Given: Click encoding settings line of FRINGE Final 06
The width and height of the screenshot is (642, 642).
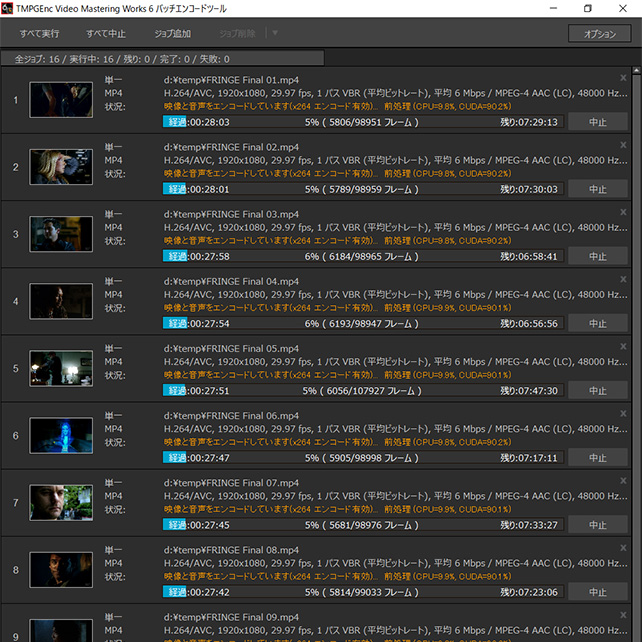Looking at the screenshot, I should 396,429.
